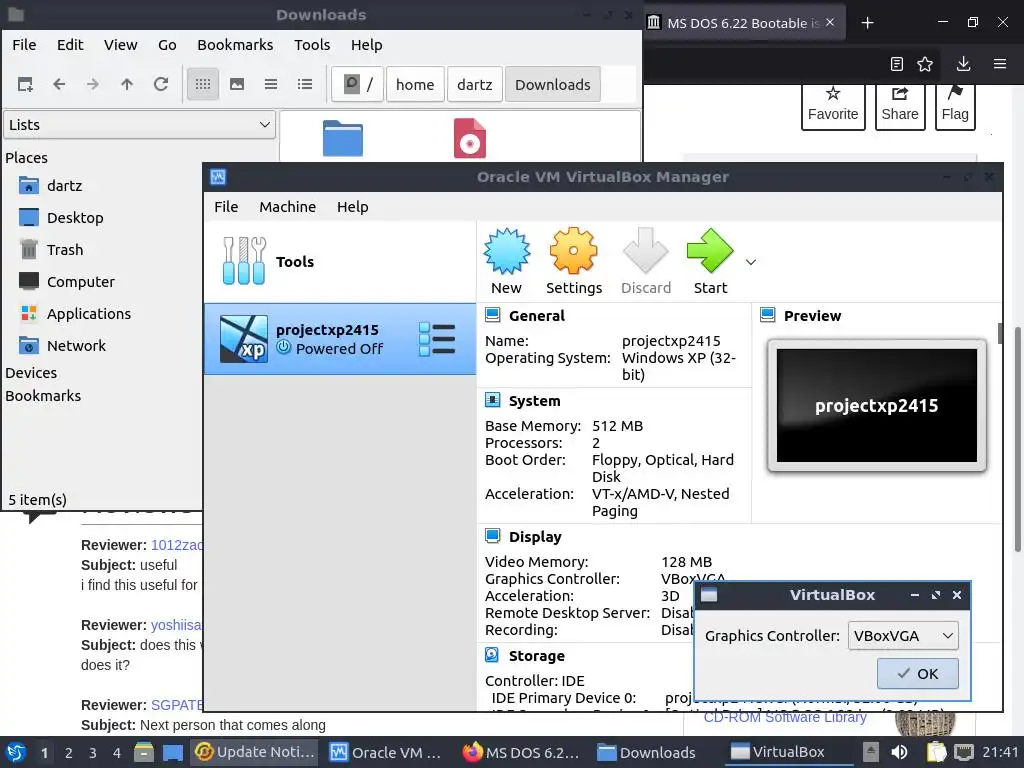1024x768 pixels.
Task: Click the Discard arrow icon
Action: pos(645,251)
